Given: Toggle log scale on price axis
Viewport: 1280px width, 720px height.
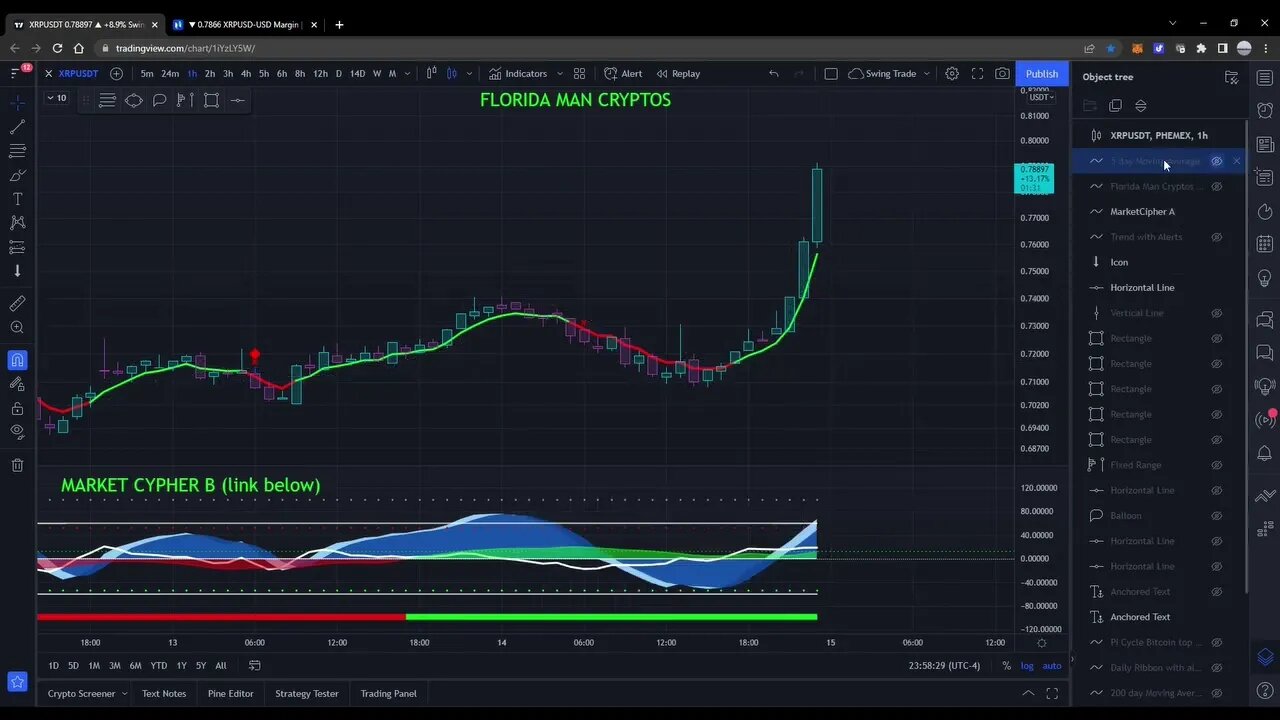Looking at the screenshot, I should (1027, 665).
